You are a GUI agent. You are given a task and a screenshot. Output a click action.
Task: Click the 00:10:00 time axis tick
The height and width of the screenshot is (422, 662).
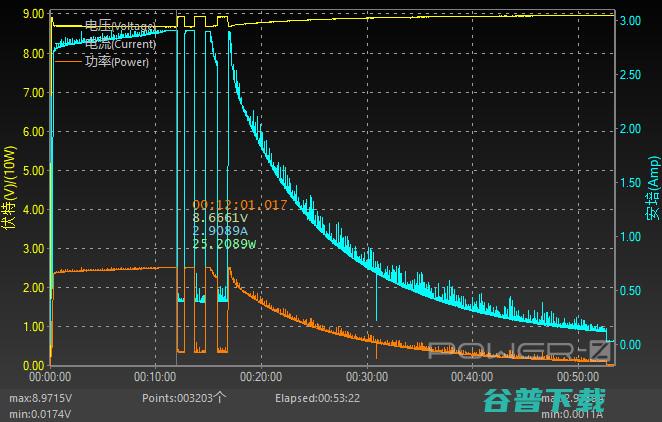coord(155,377)
